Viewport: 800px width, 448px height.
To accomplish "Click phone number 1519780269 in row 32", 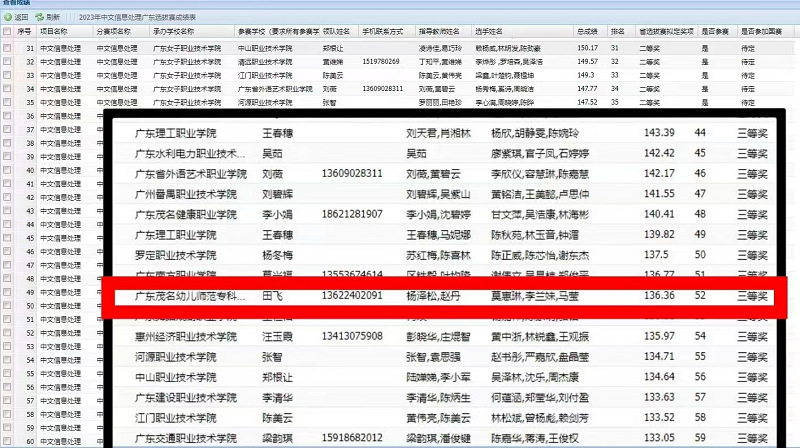I will click(381, 62).
